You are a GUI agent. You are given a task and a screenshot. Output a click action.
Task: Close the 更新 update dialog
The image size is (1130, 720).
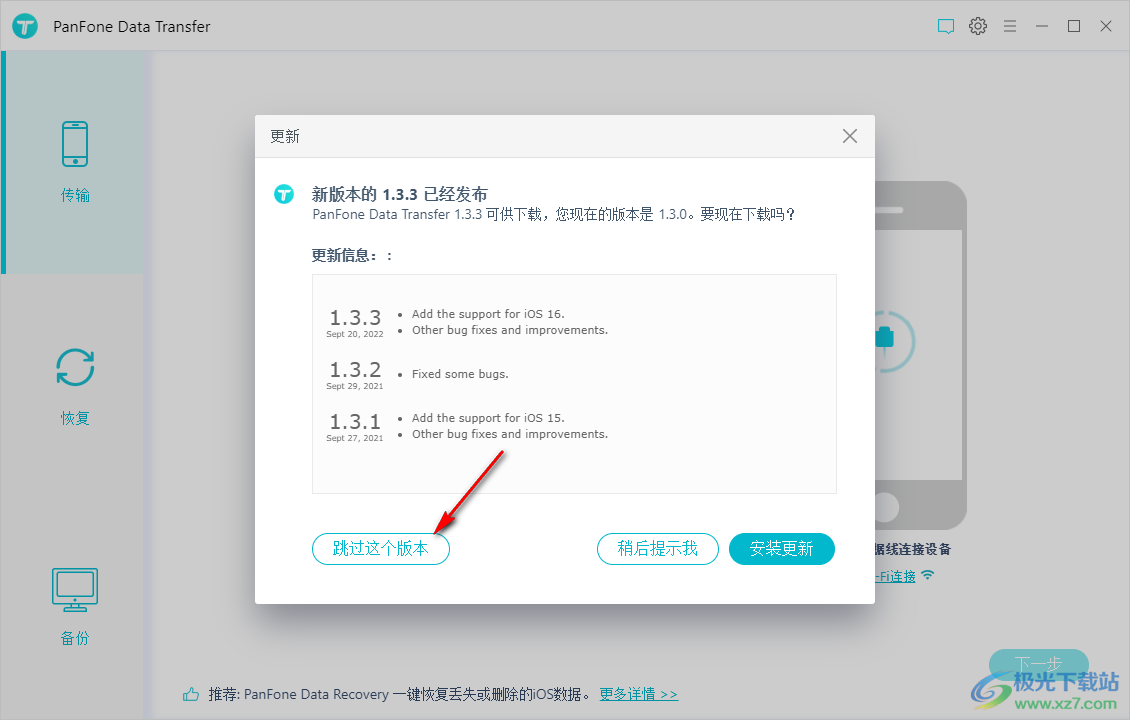pos(850,136)
